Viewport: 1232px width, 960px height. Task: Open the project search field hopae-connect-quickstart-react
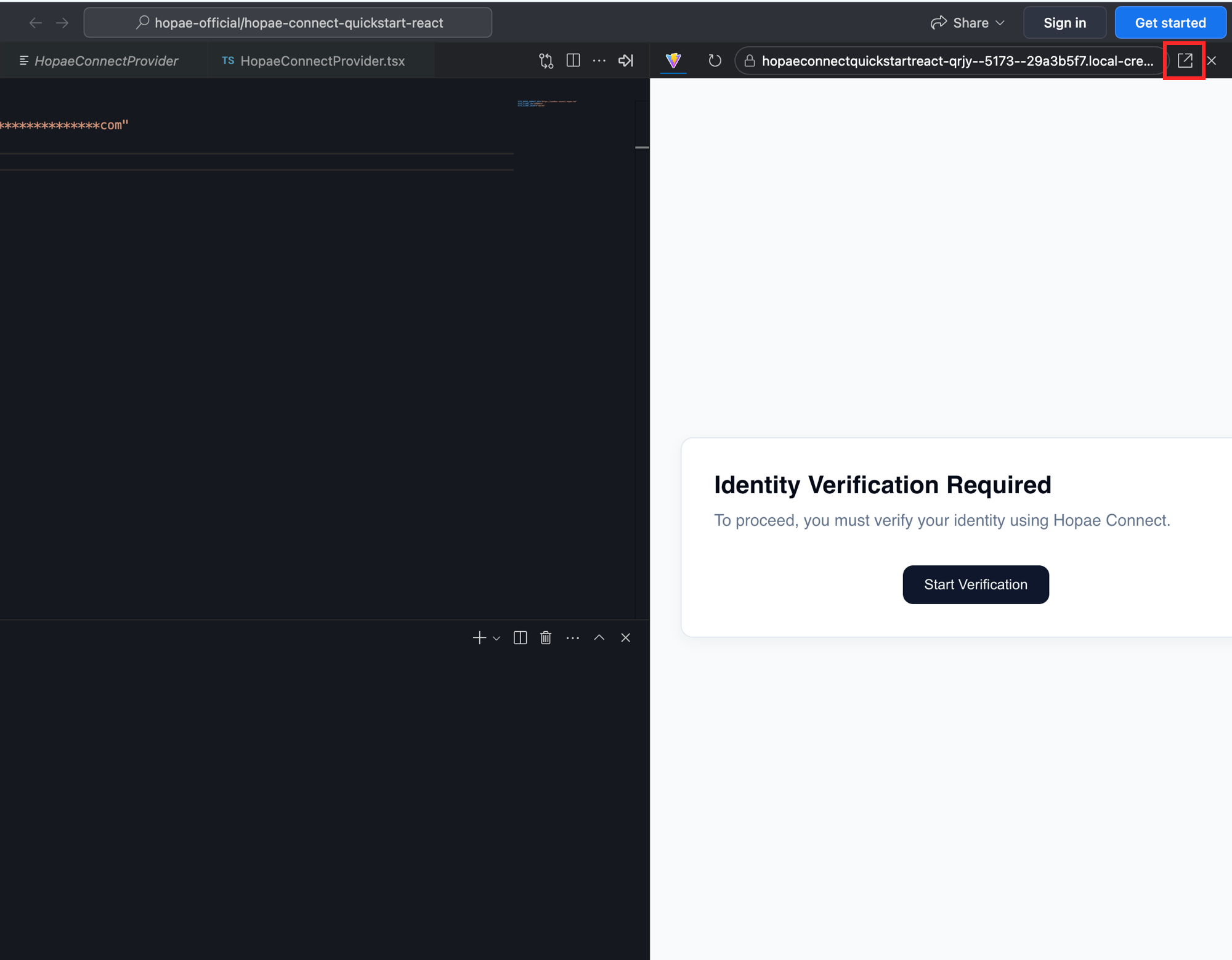pyautogui.click(x=288, y=23)
